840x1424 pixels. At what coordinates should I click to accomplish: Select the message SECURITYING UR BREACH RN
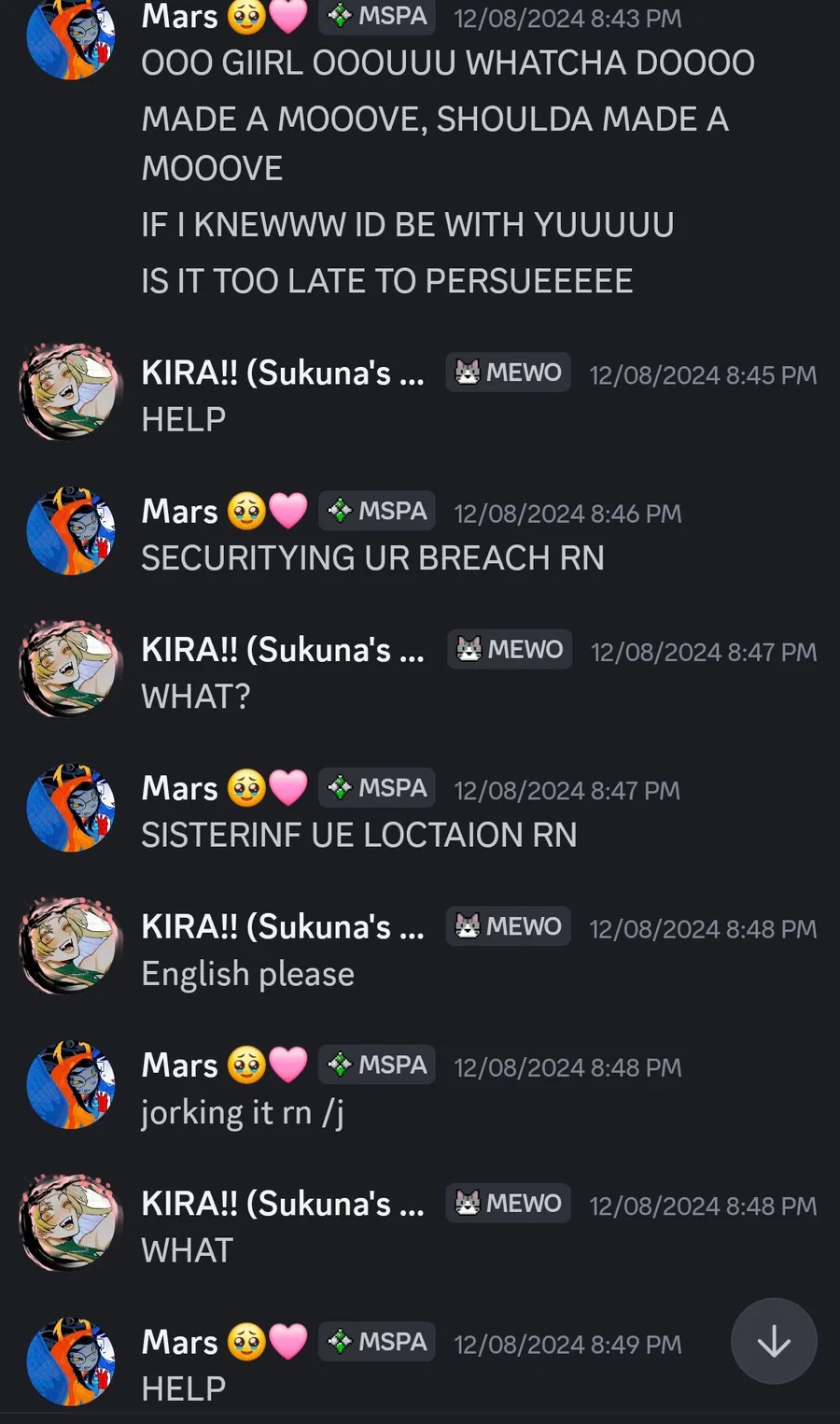(x=372, y=558)
